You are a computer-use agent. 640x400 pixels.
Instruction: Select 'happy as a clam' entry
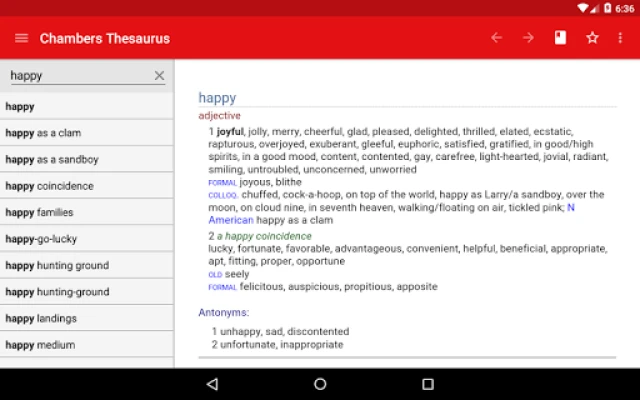(x=44, y=133)
